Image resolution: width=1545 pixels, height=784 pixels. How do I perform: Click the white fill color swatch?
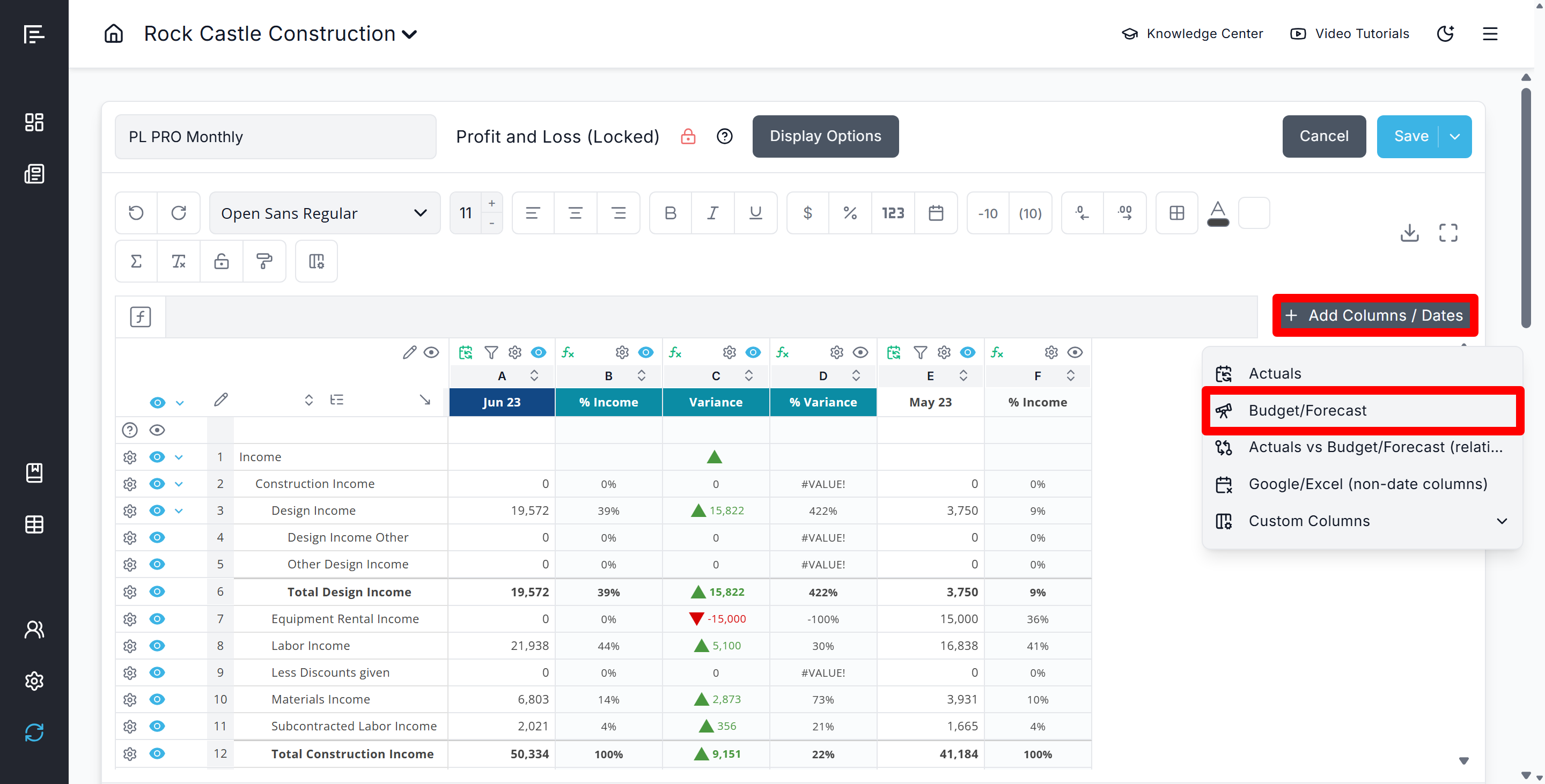(x=1254, y=213)
